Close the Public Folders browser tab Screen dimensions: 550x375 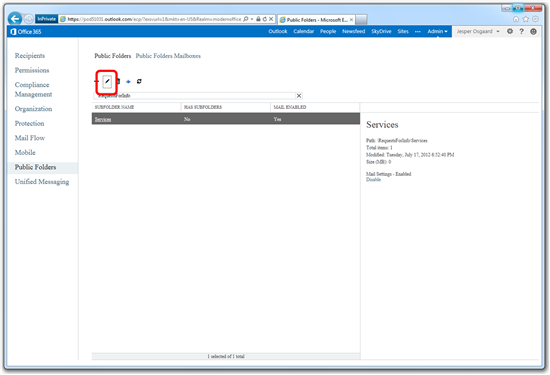[351, 20]
